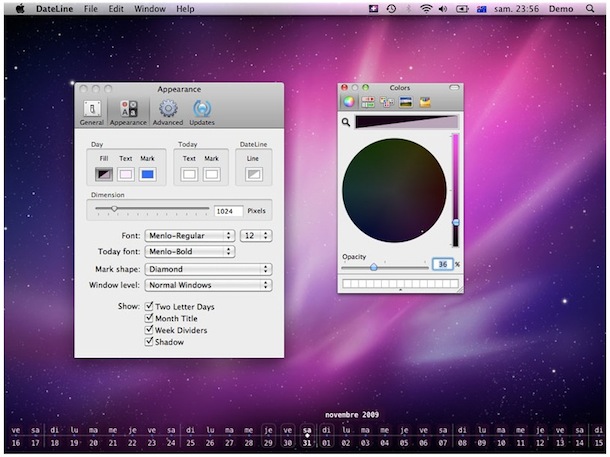The height and width of the screenshot is (457, 610).
Task: Click the first menu bar status icon
Action: 373,9
